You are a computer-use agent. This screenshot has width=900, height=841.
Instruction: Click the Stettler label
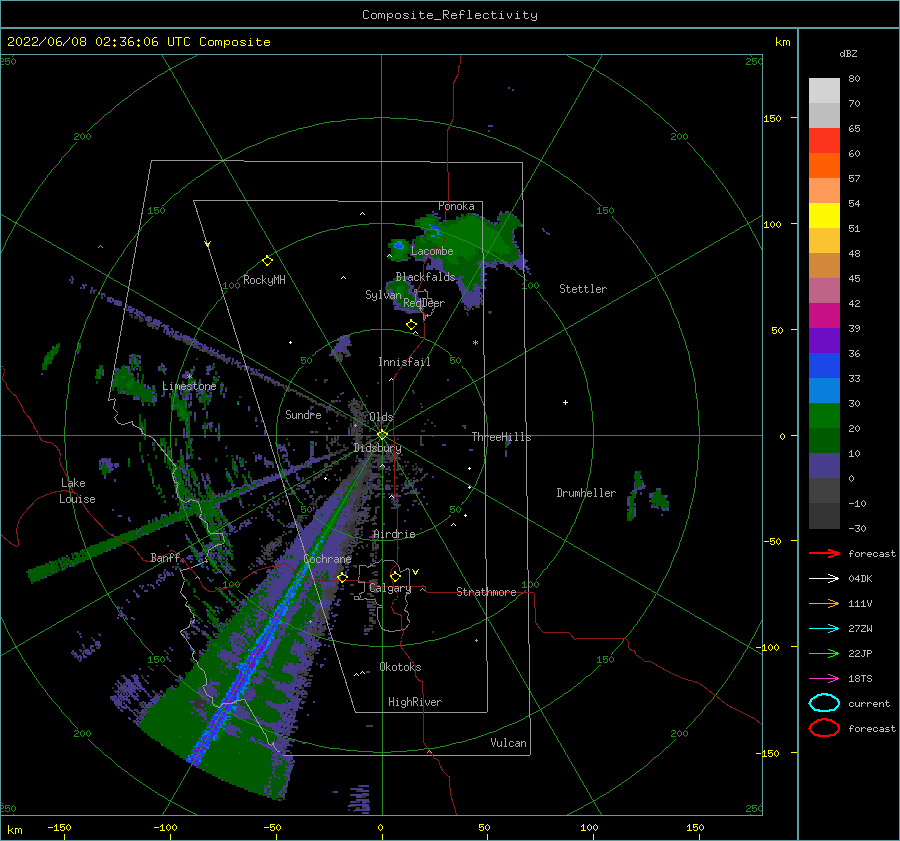583,289
